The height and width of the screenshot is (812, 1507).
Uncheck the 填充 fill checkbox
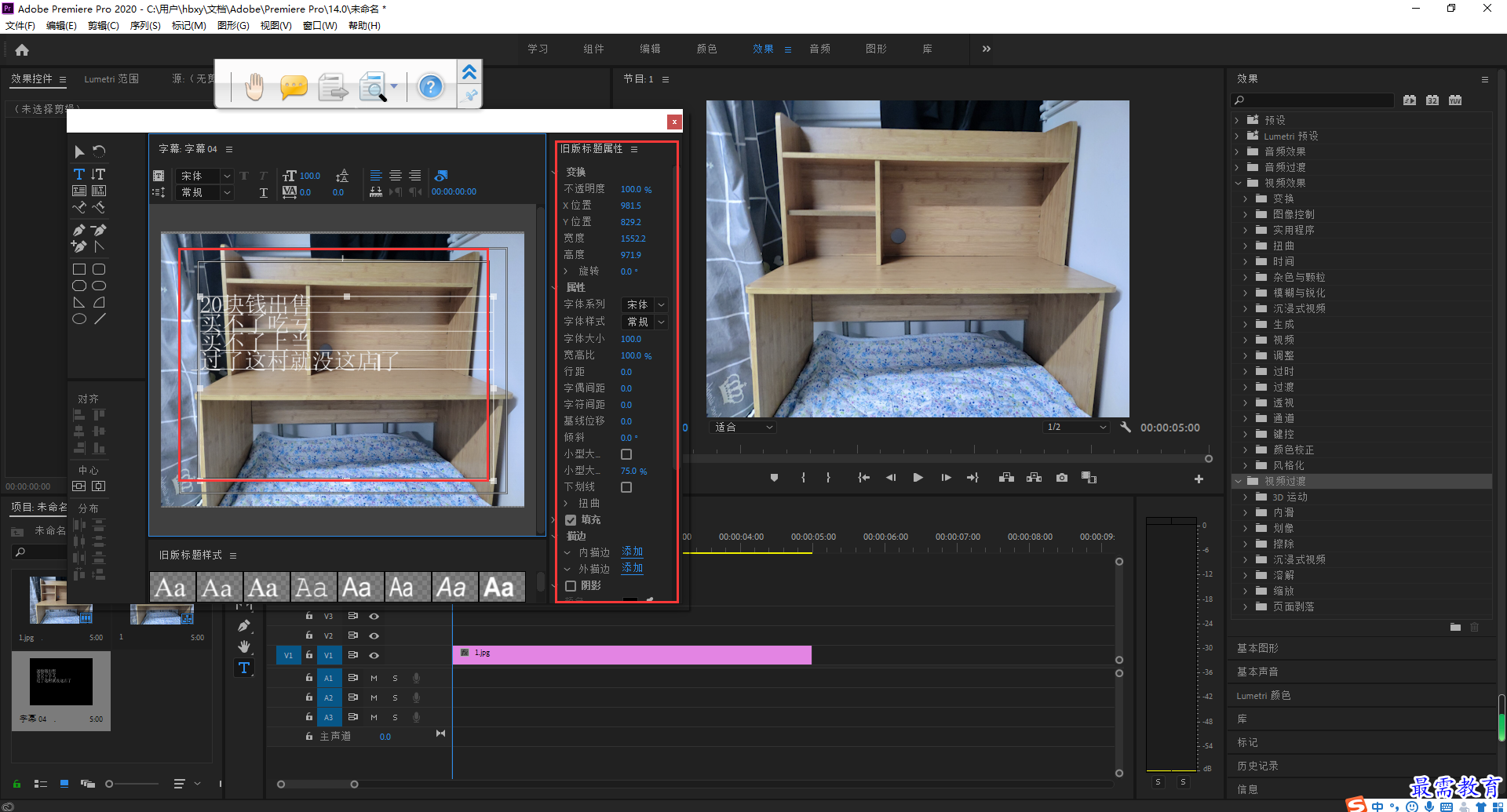(571, 520)
